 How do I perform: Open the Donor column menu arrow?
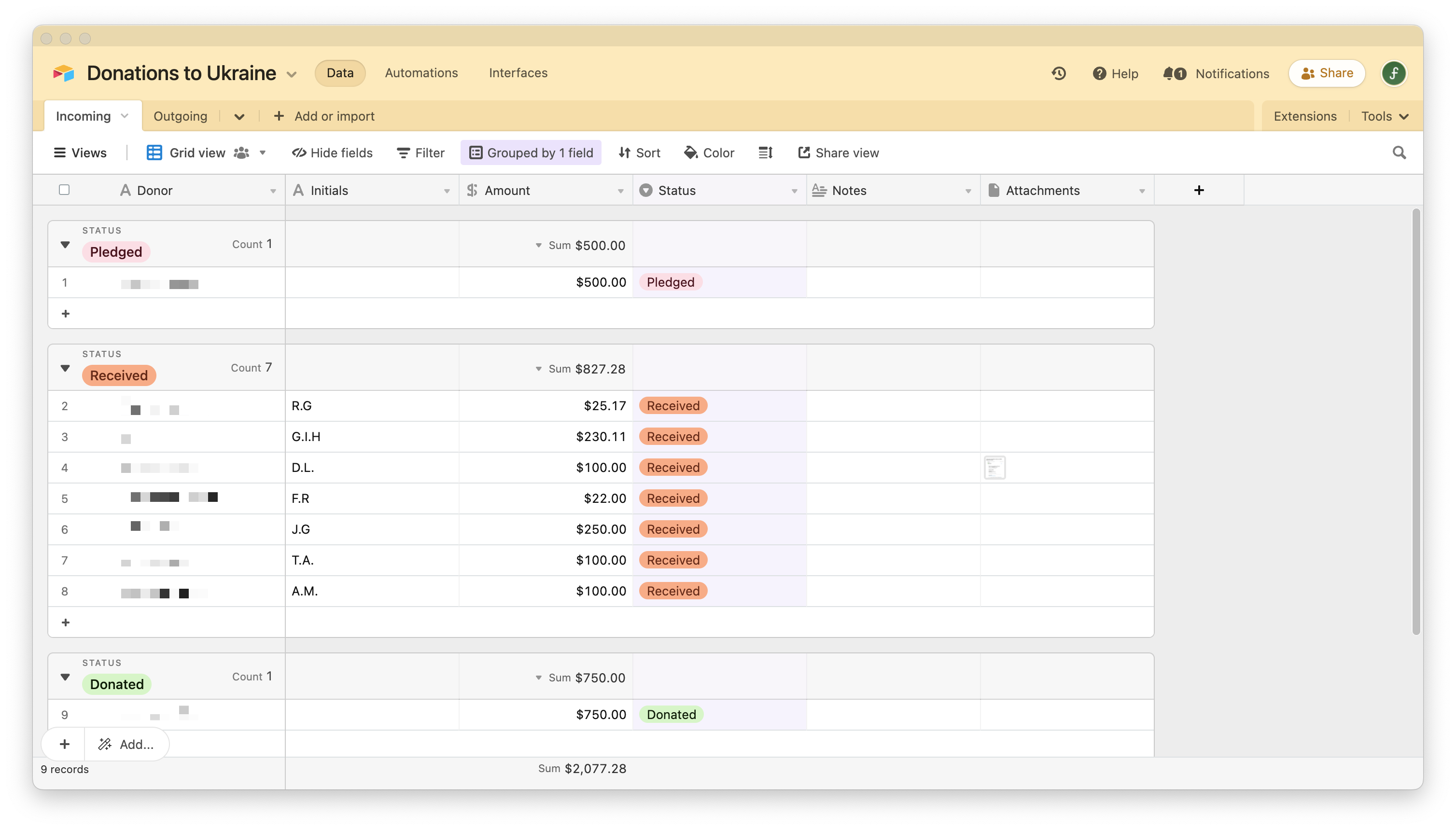[273, 191]
